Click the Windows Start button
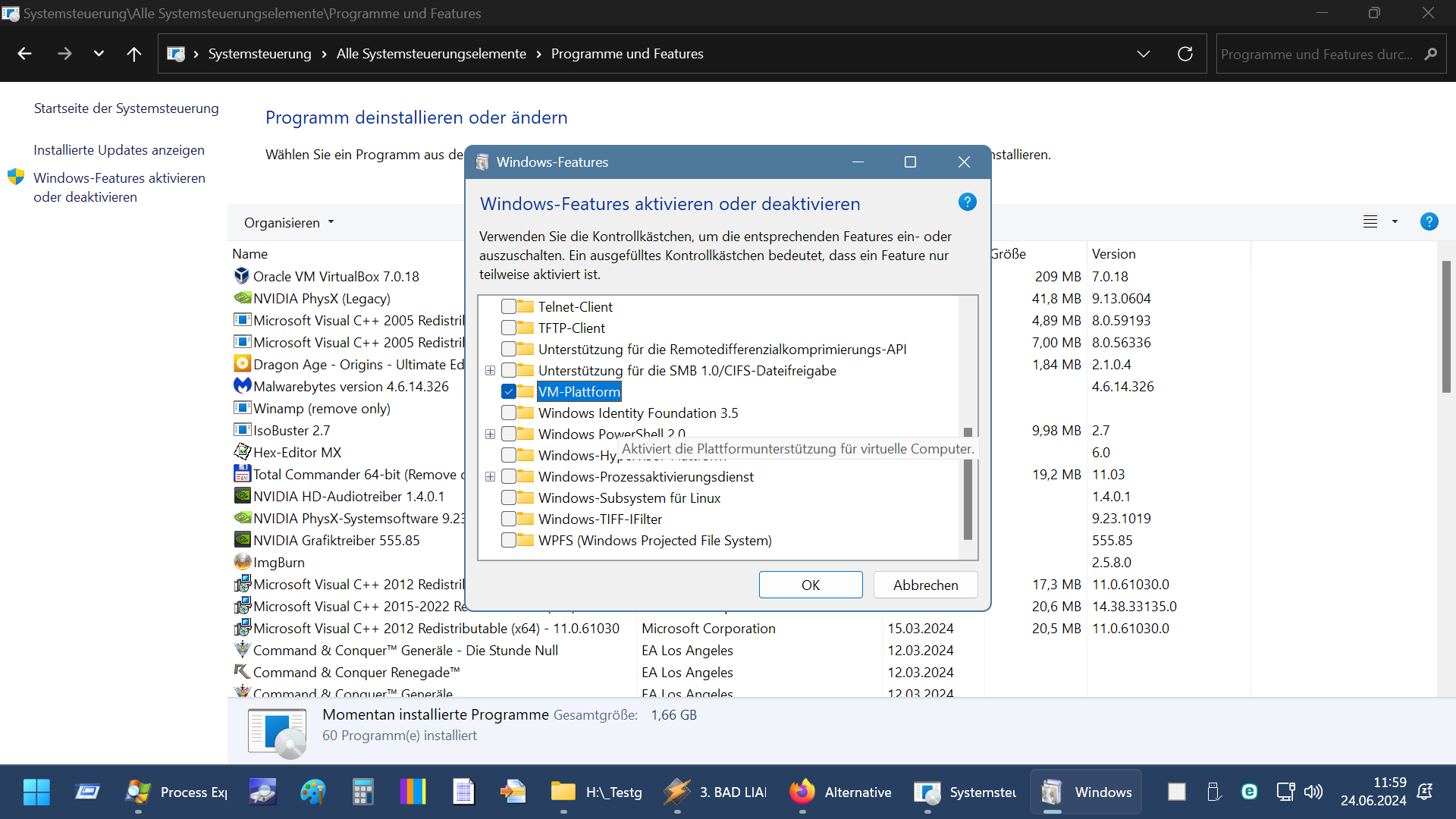 (36, 792)
